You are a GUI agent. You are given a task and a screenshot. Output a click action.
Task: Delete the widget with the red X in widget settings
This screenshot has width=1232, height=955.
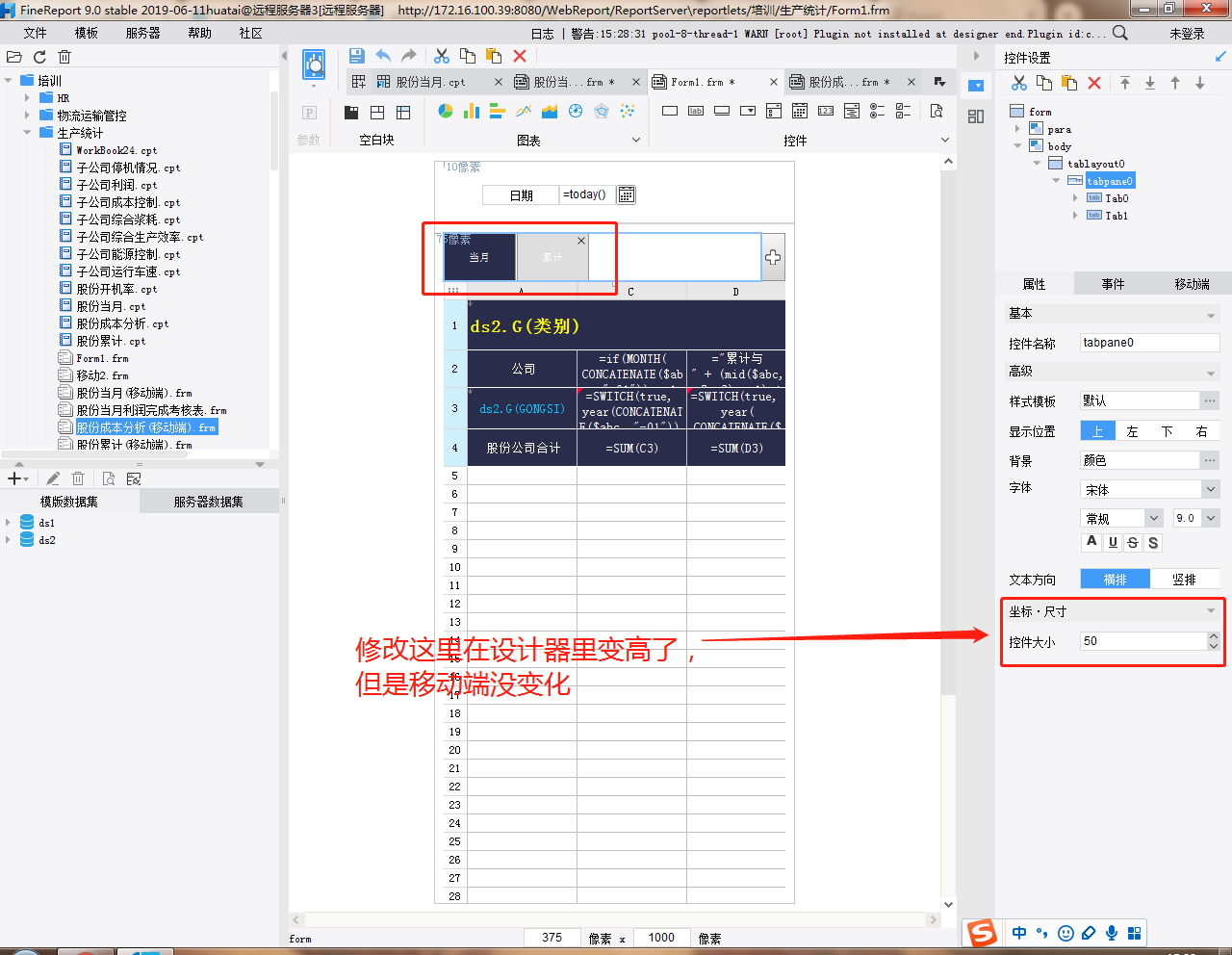coord(1094,83)
